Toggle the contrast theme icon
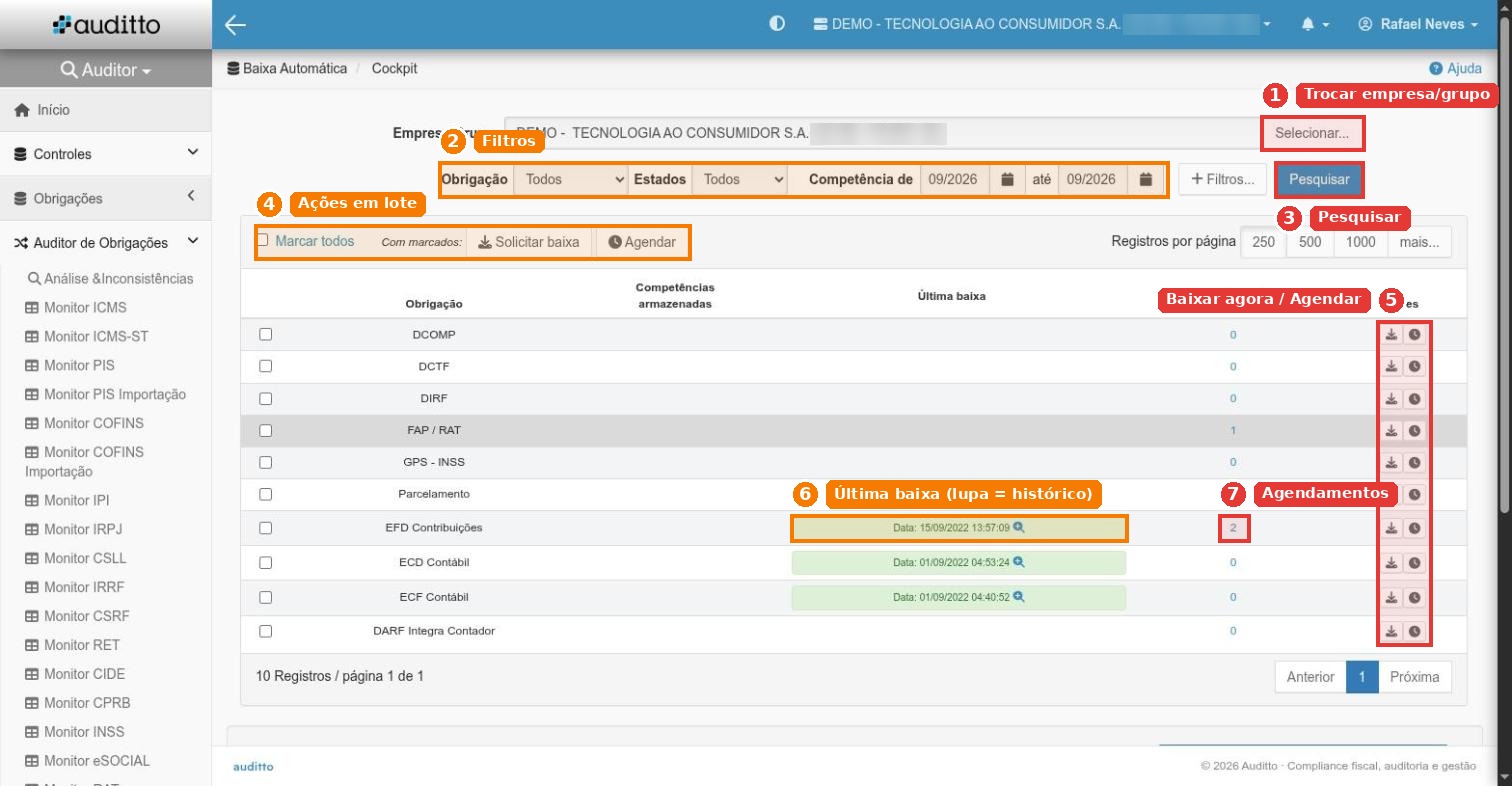Screen dimensions: 1512x786 (777, 24)
